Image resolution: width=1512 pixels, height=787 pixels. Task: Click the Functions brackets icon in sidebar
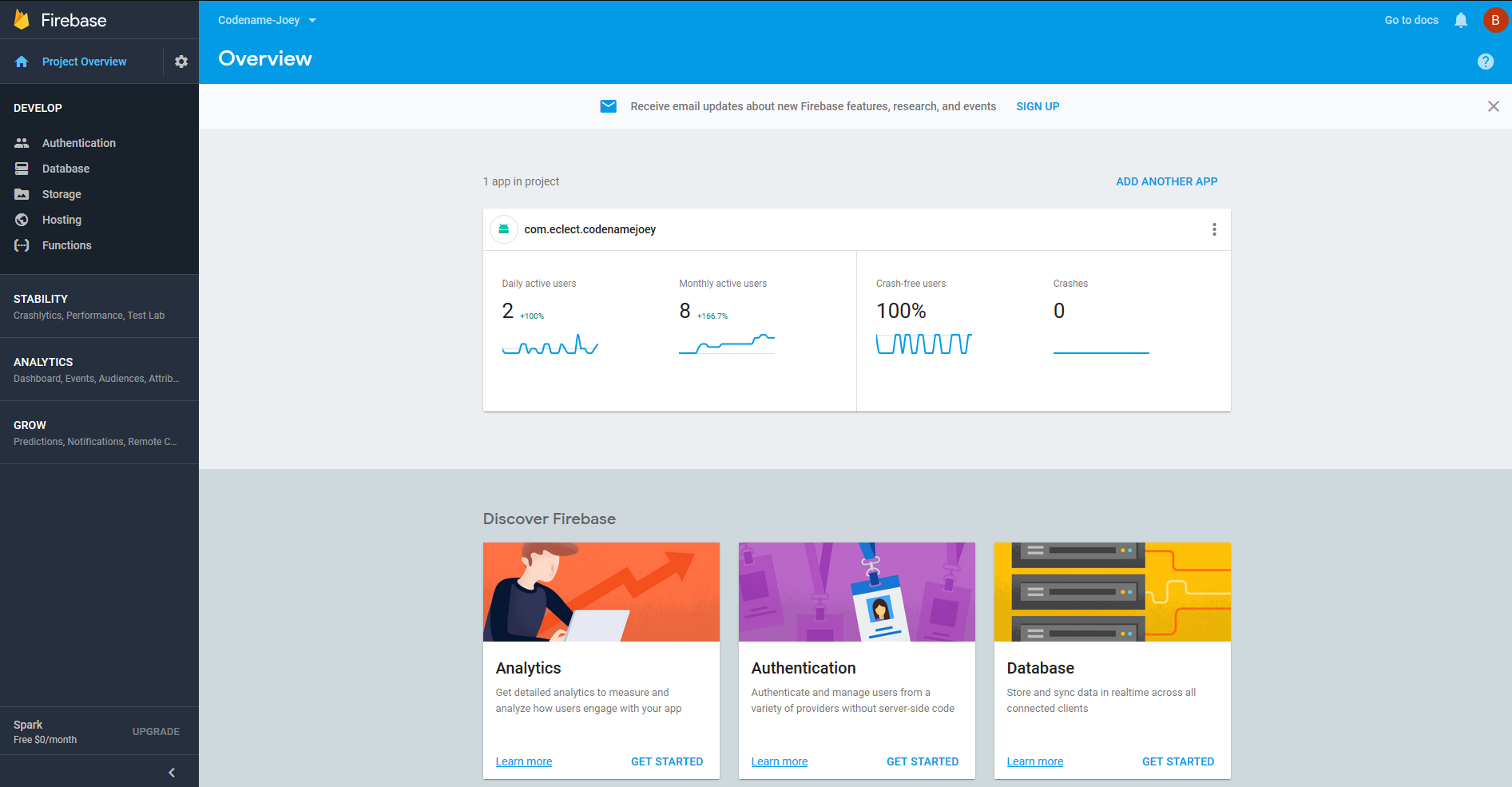pyautogui.click(x=22, y=245)
